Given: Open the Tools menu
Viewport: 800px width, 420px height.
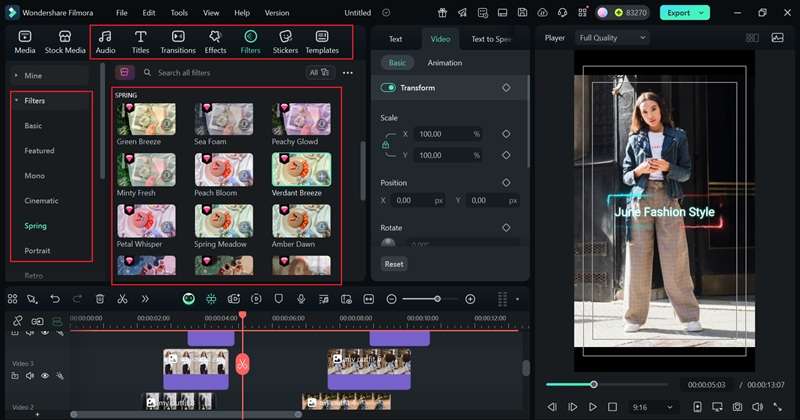Looking at the screenshot, I should (179, 13).
